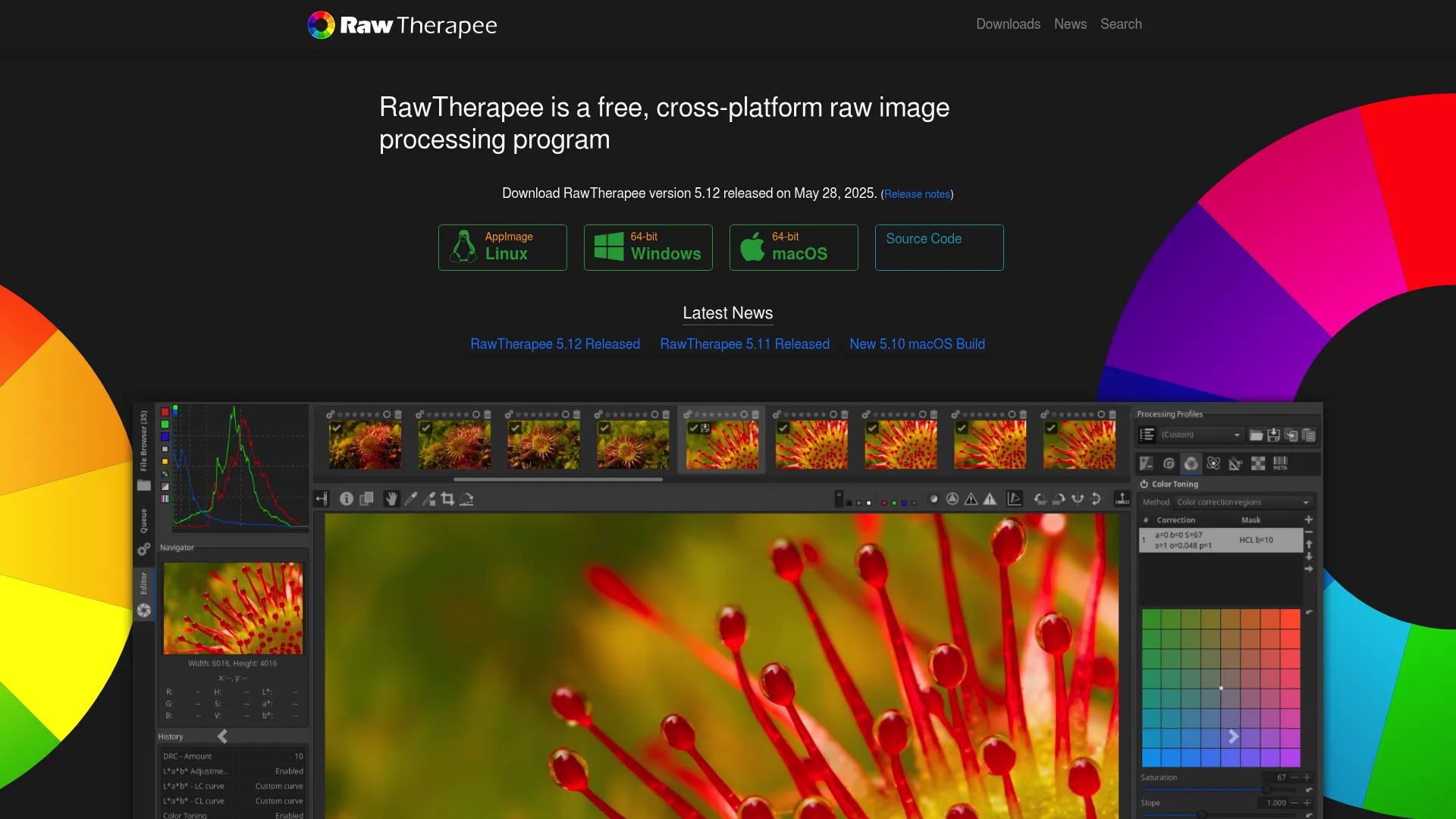The width and height of the screenshot is (1456, 819).
Task: Open the Transform tools tab
Action: pos(1235,463)
